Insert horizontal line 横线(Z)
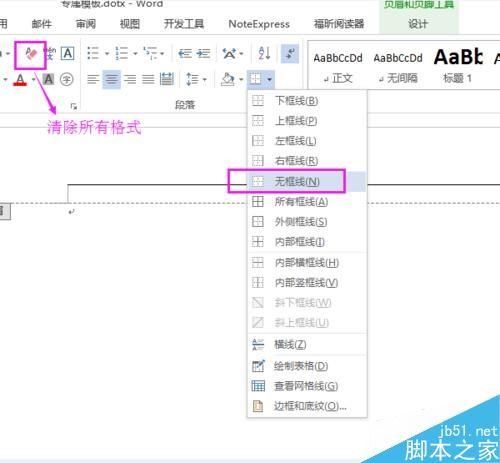Image resolution: width=500 pixels, height=463 pixels. click(307, 344)
